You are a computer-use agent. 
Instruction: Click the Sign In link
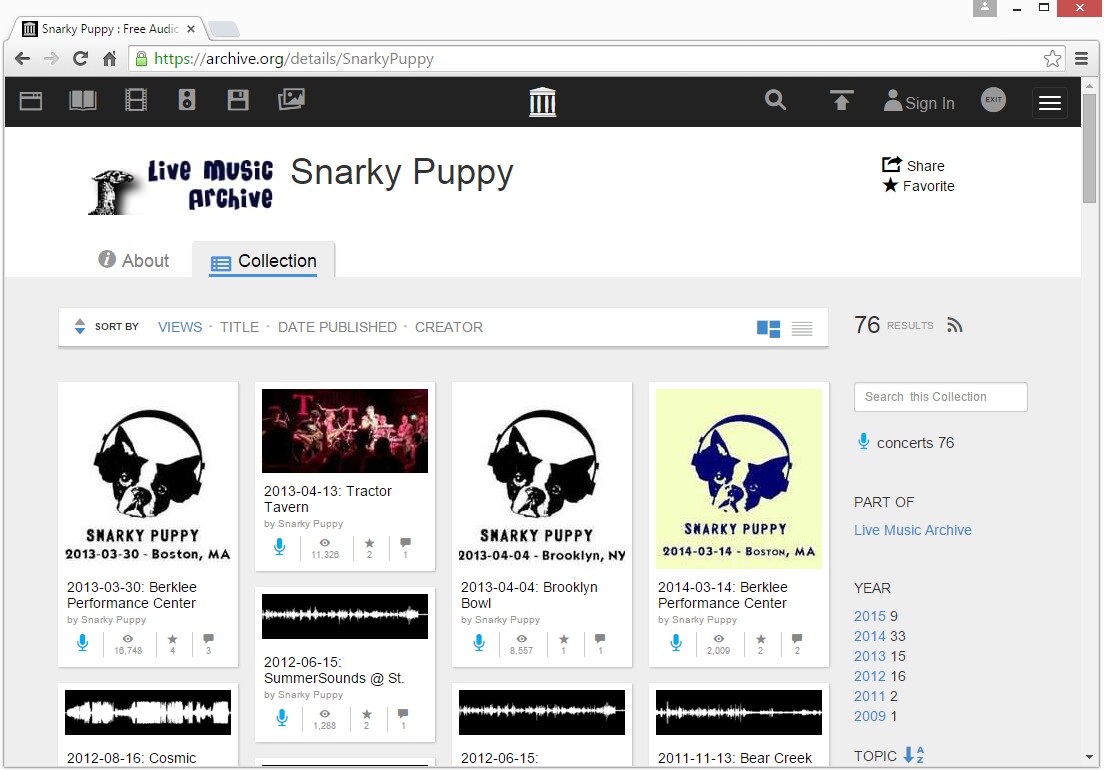point(920,103)
